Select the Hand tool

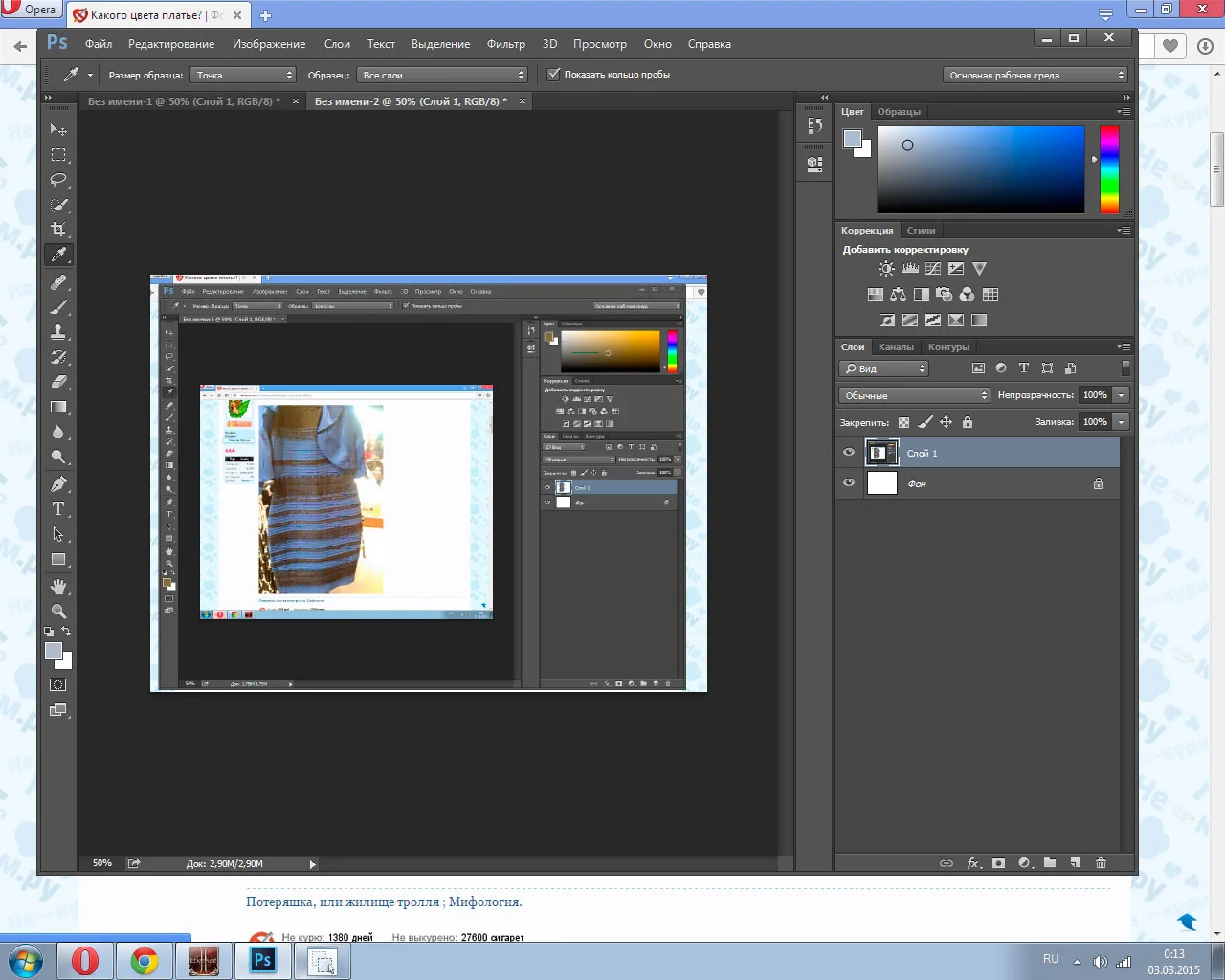[x=58, y=586]
